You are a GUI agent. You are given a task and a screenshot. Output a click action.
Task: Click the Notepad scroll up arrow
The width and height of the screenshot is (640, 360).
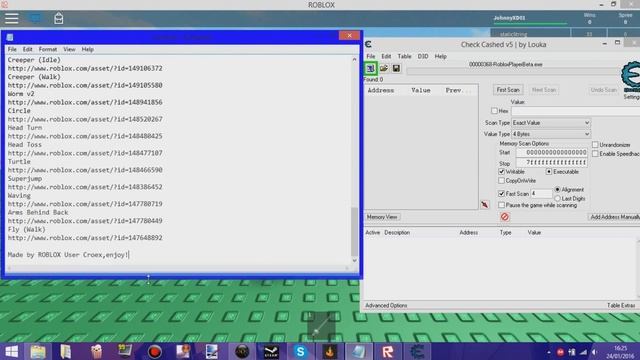tap(354, 60)
